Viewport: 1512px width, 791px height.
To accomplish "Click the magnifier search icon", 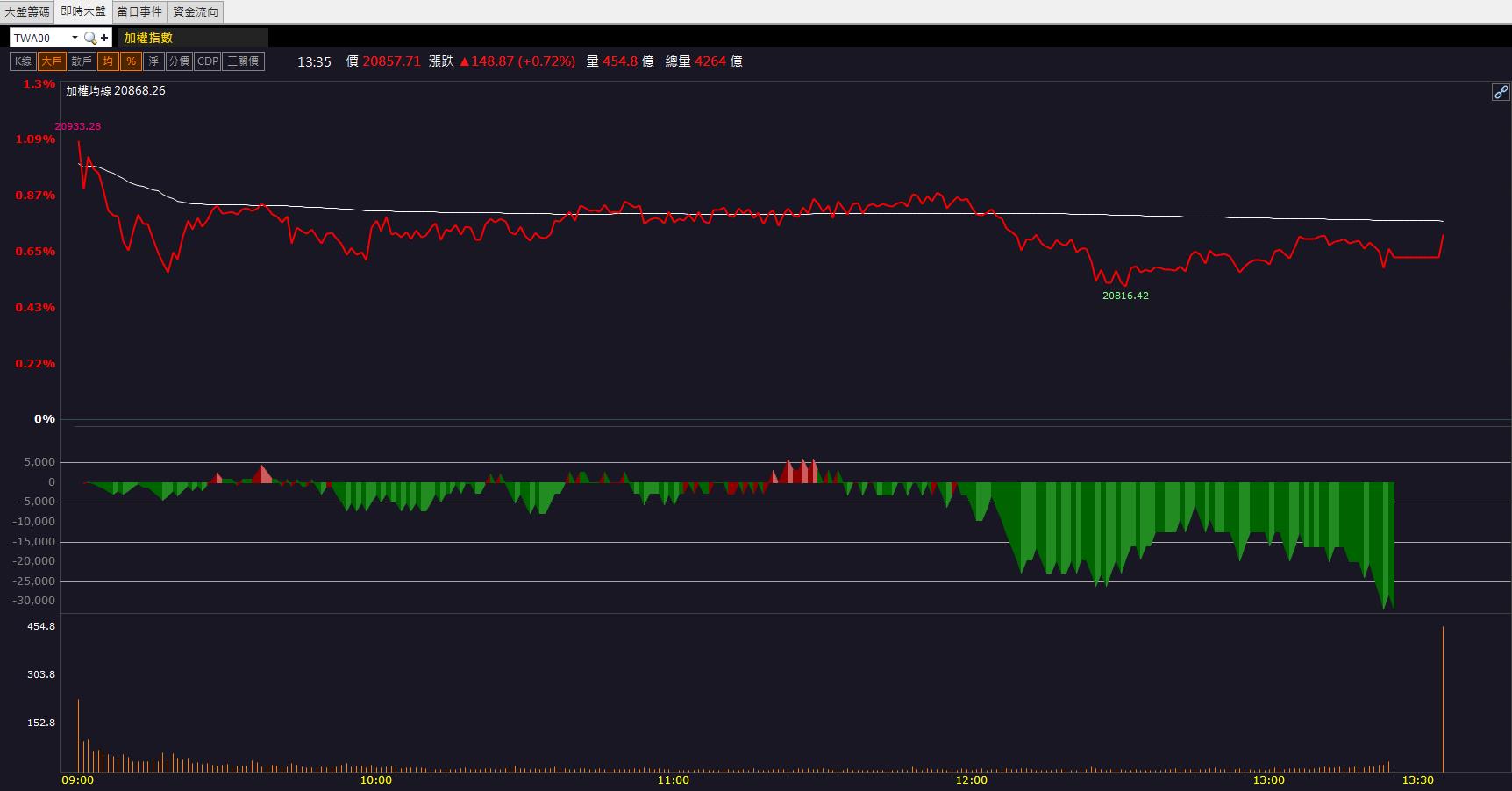I will pyautogui.click(x=90, y=38).
